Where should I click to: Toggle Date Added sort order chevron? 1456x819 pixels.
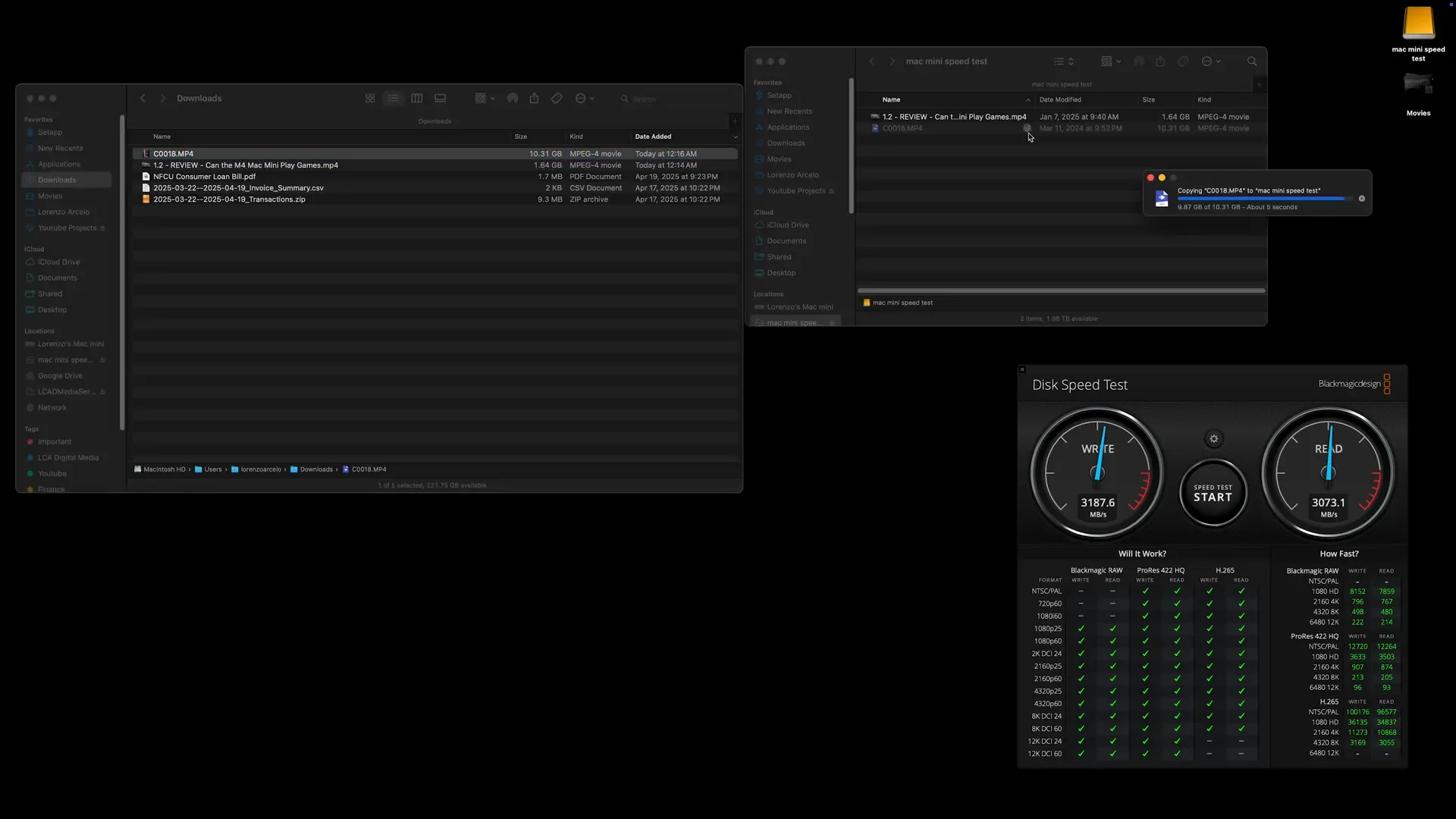[735, 137]
